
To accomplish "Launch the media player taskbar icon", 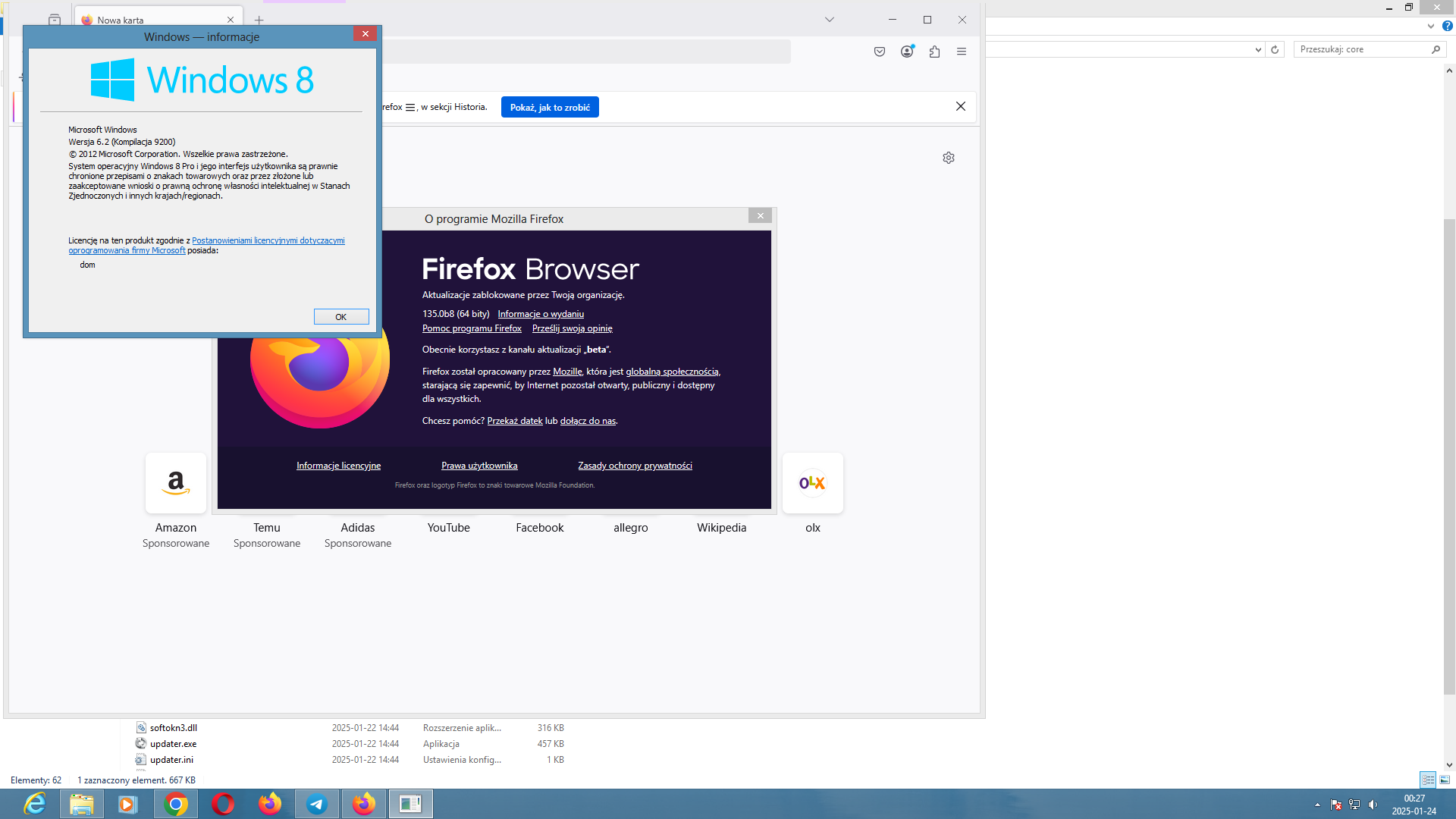I will coord(127,804).
